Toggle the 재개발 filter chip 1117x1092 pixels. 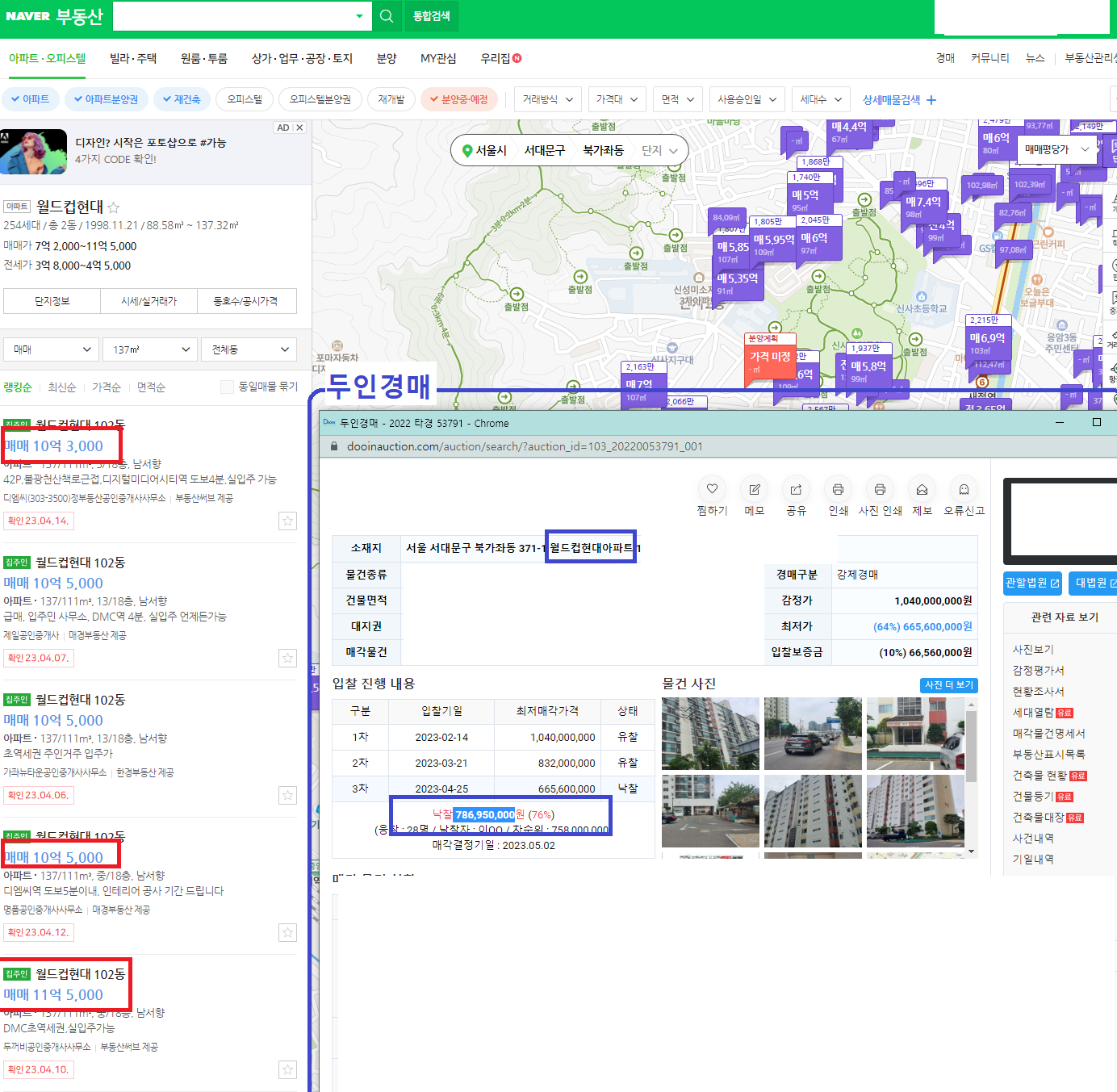click(x=391, y=99)
